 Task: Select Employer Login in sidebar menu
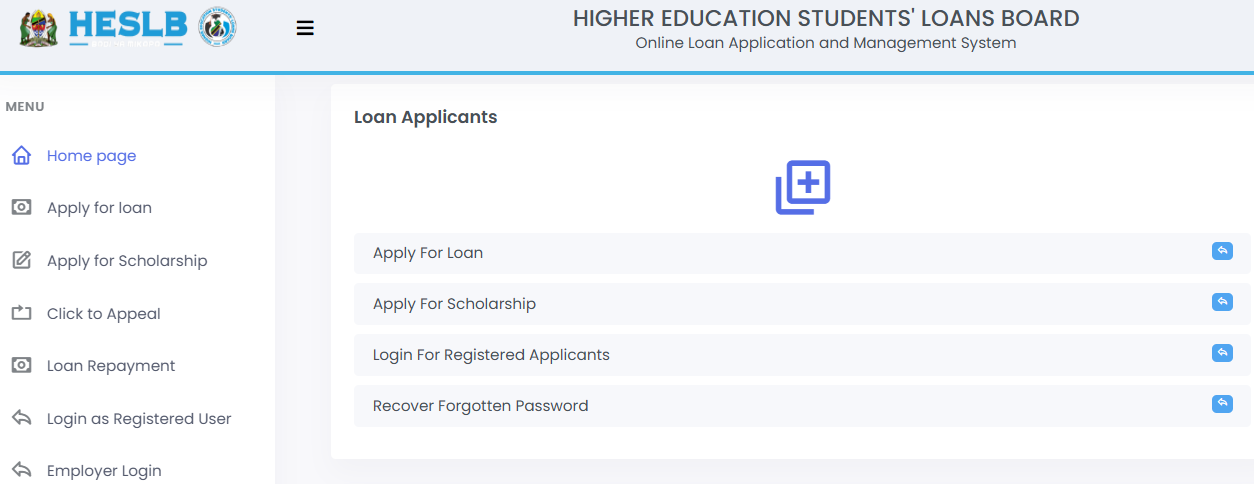104,471
